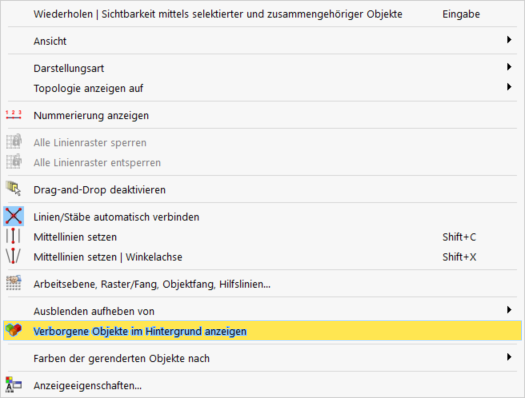
Task: Click the Shift+X shortcut label
Action: point(459,257)
